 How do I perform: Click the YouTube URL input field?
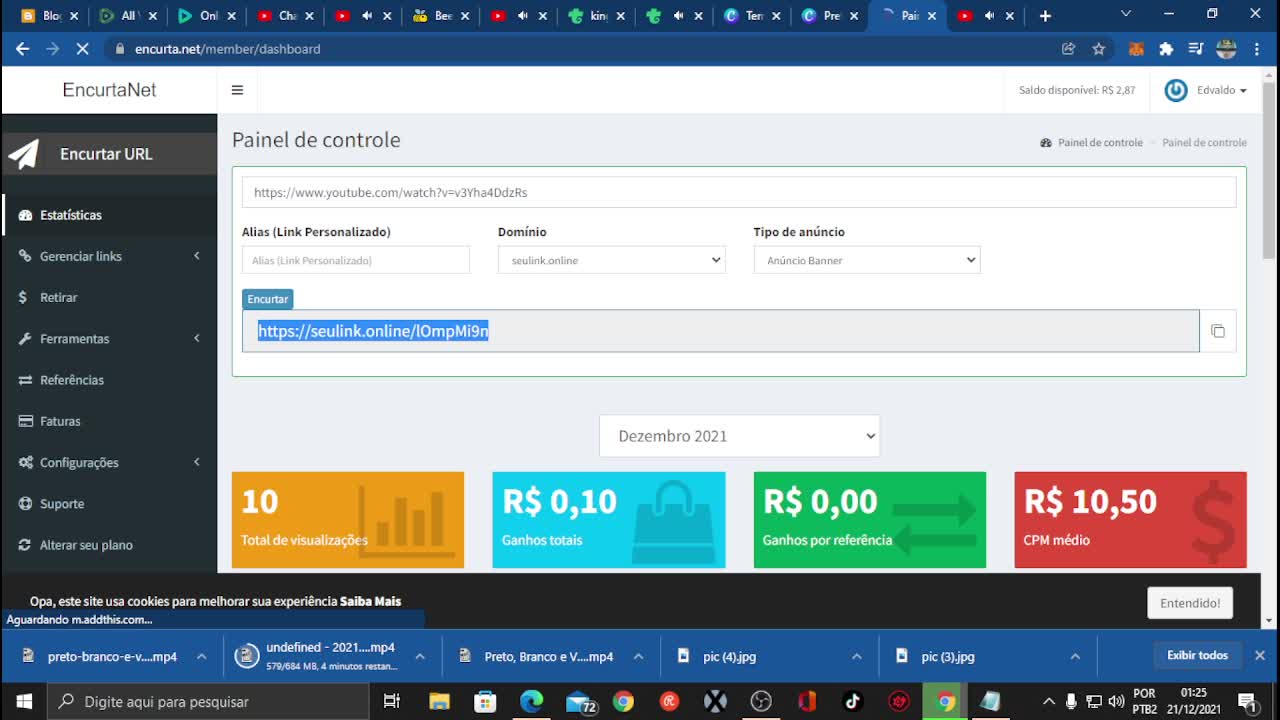pos(739,192)
